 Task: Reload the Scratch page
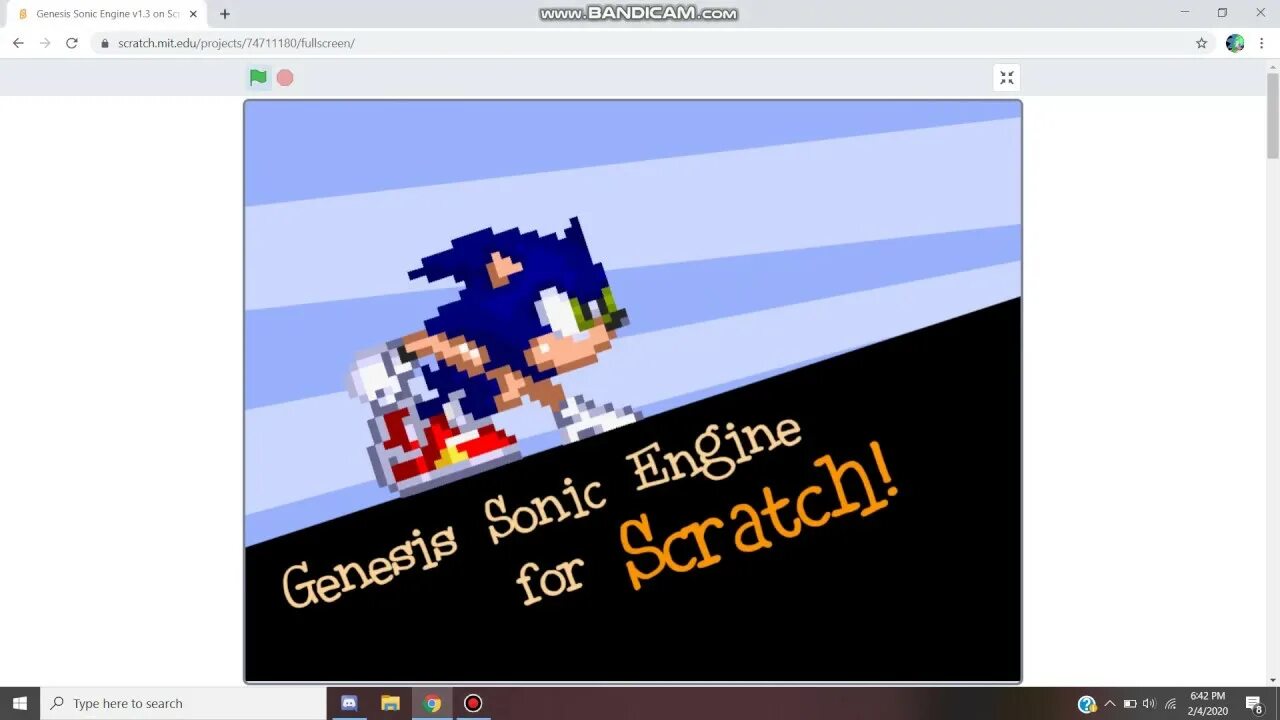72,43
